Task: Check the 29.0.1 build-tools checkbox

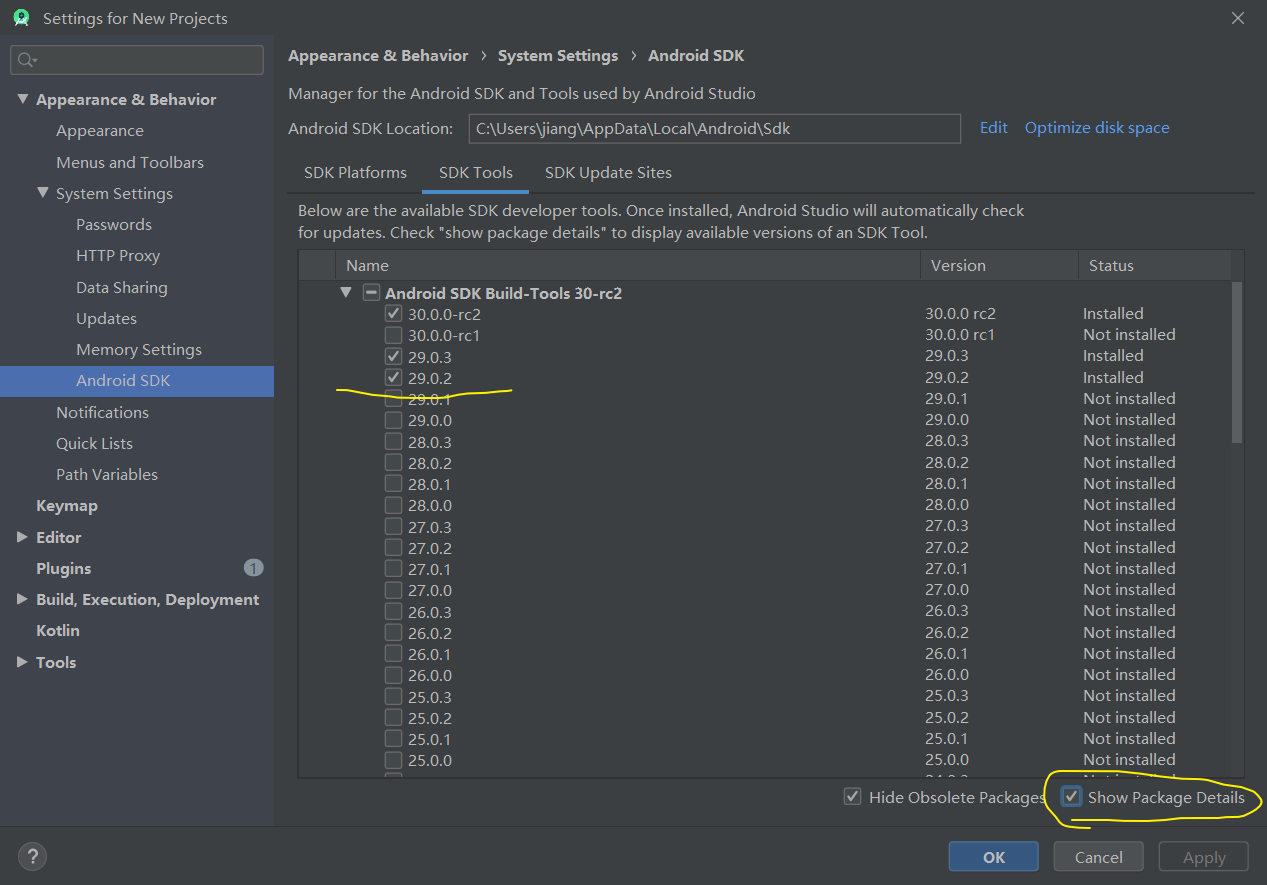Action: coord(393,398)
